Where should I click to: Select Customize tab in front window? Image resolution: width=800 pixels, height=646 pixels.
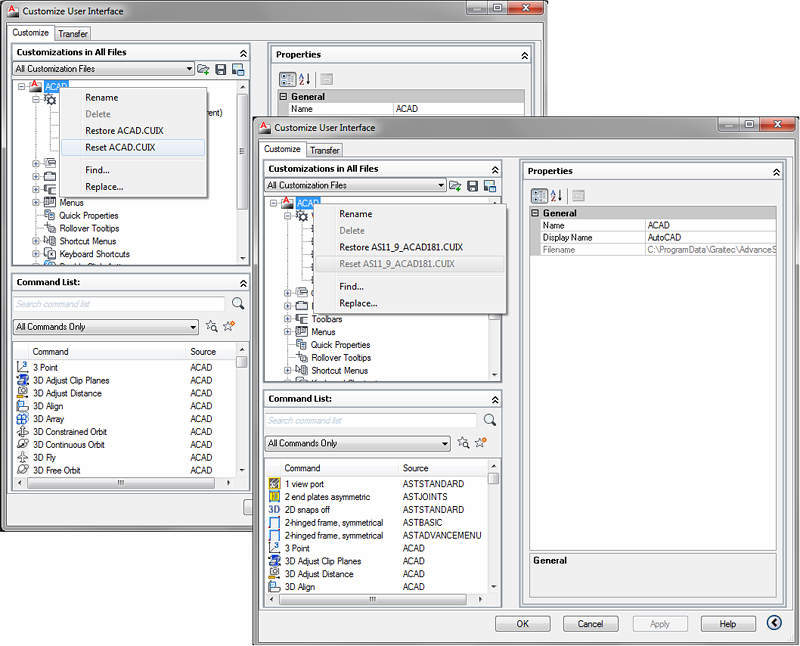click(x=282, y=149)
